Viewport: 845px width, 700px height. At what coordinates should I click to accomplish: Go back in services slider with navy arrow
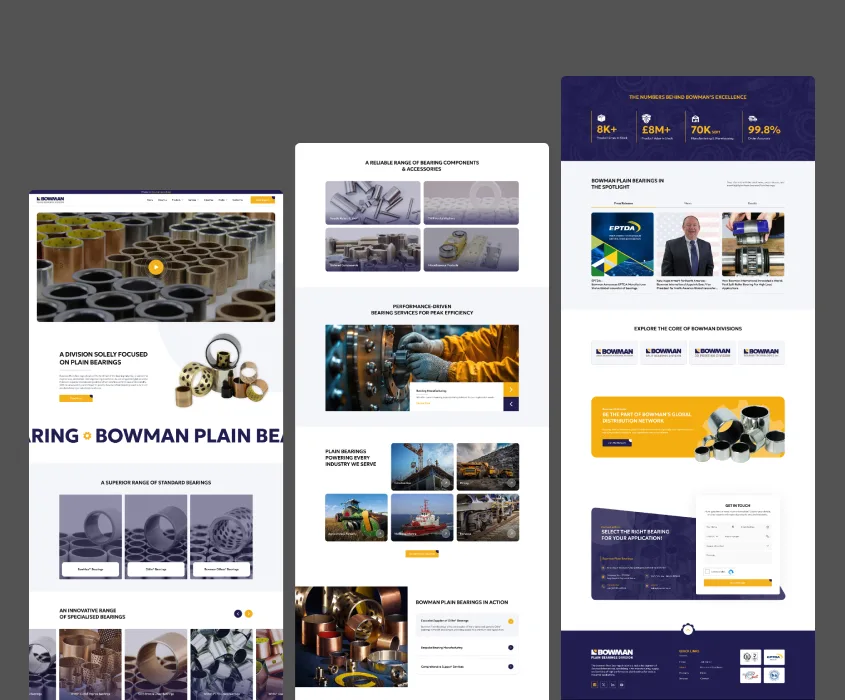coord(511,404)
